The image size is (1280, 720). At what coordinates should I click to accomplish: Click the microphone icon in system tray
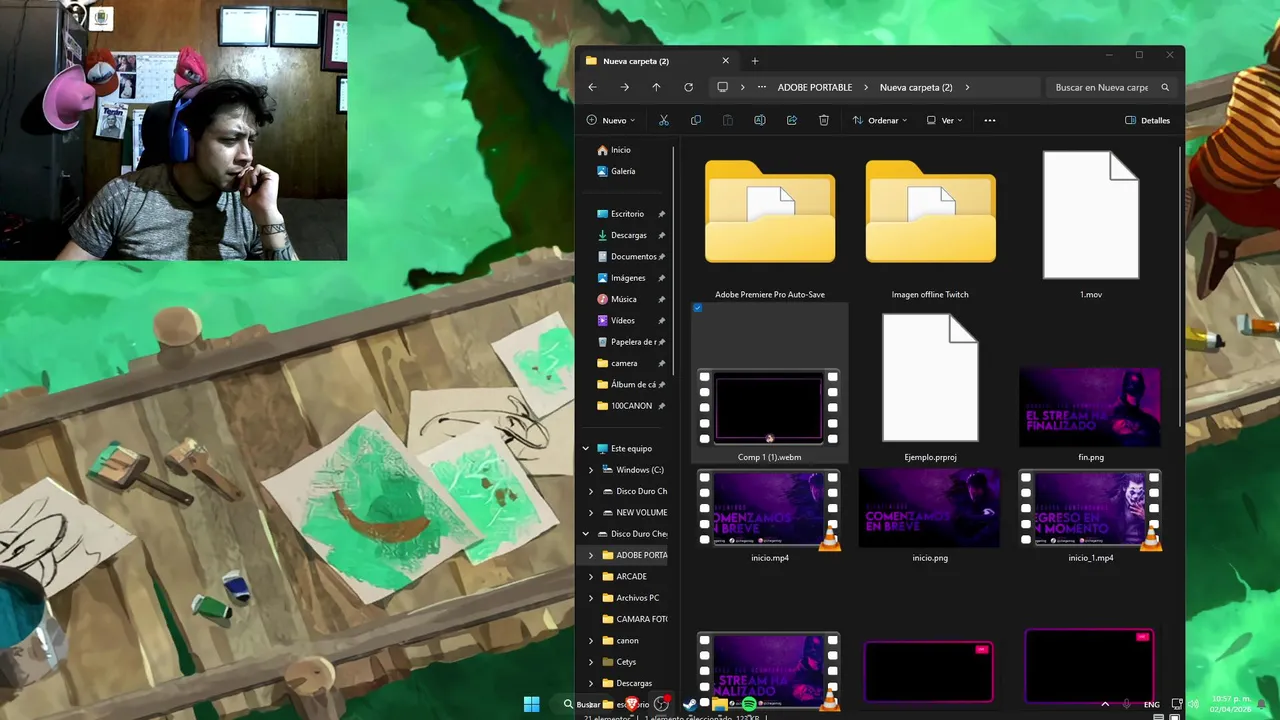[x=1127, y=704]
